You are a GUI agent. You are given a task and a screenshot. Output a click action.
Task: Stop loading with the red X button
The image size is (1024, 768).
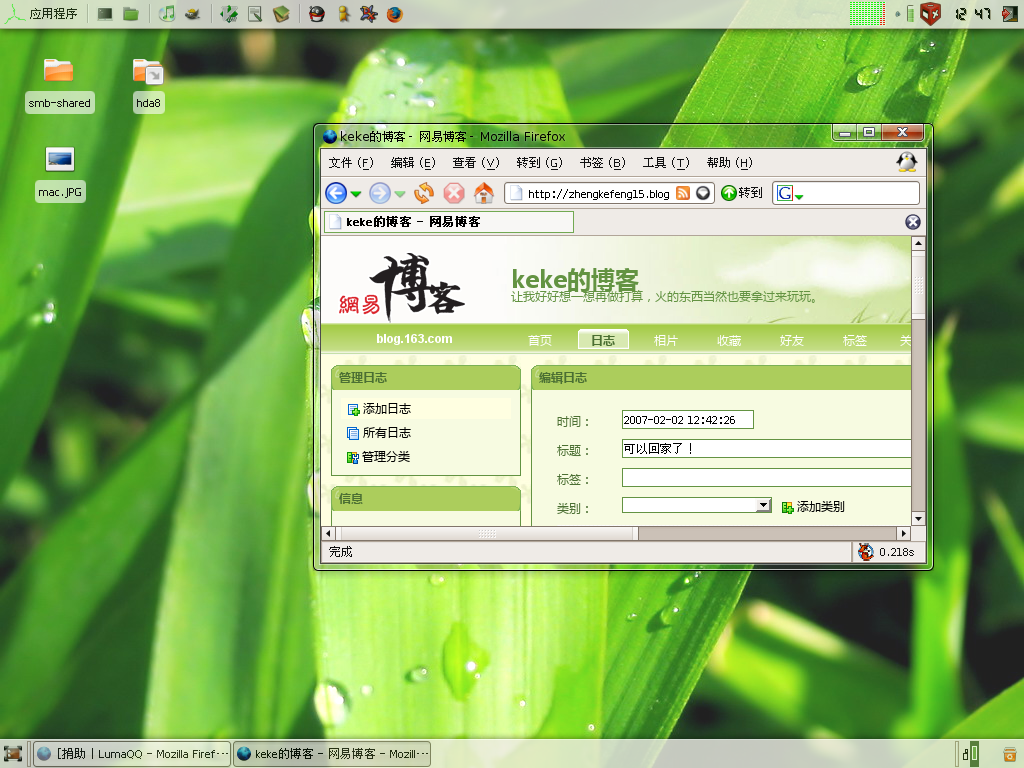pyautogui.click(x=454, y=193)
